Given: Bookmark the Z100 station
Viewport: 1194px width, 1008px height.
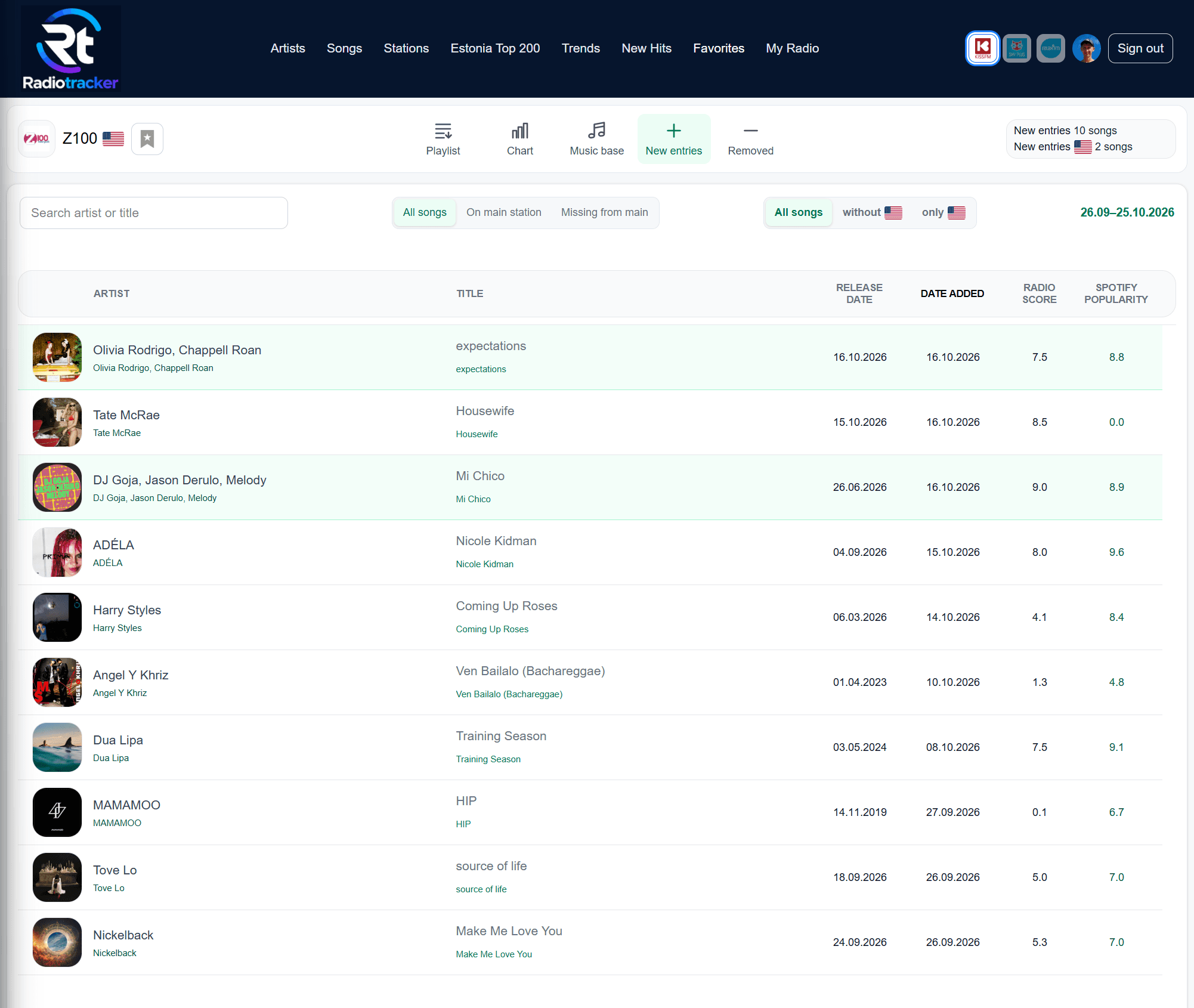Looking at the screenshot, I should (147, 138).
